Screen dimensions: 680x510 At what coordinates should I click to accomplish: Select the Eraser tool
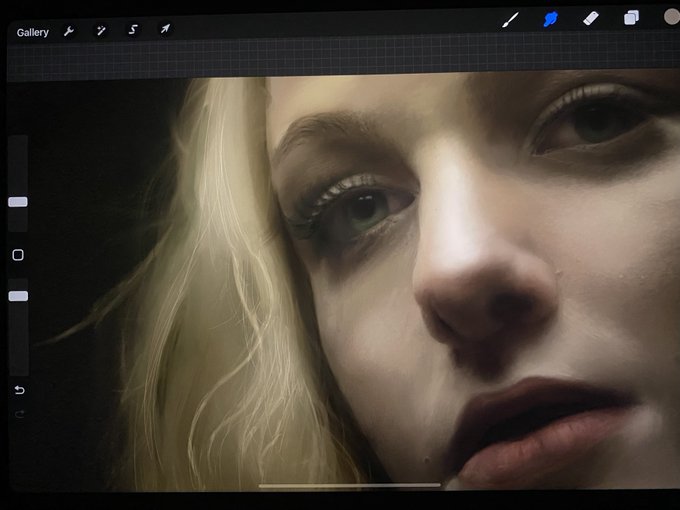tap(591, 19)
